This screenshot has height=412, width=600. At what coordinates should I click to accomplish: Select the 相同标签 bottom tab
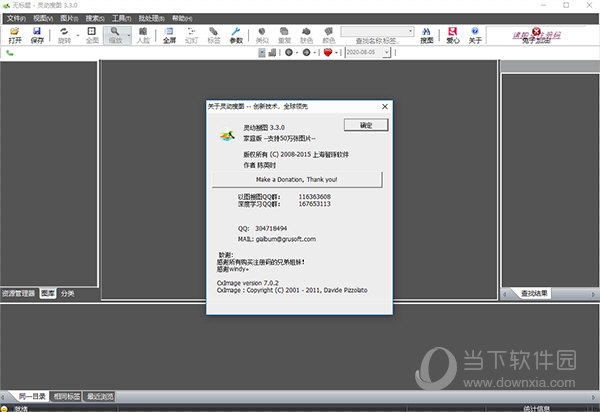pos(67,396)
